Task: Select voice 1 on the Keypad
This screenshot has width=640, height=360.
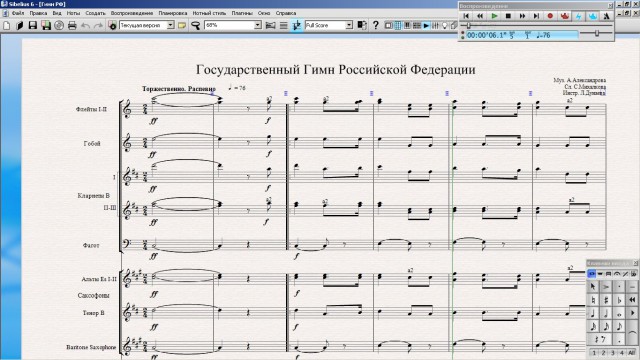Action: click(594, 353)
